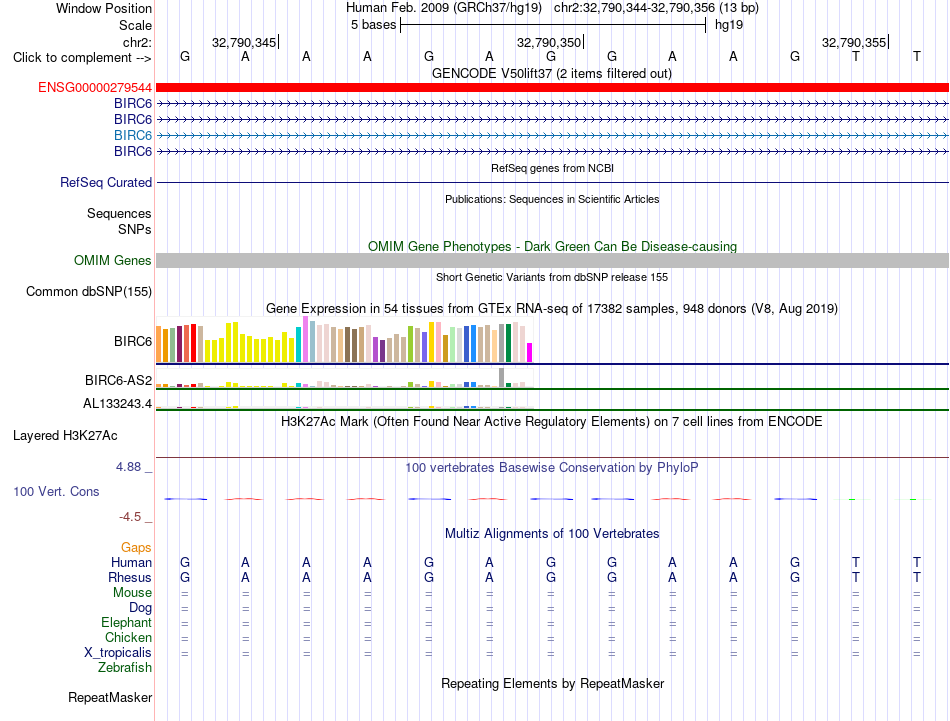Click the RepeatMasker track label
This screenshot has height=721, width=950.
(110, 698)
